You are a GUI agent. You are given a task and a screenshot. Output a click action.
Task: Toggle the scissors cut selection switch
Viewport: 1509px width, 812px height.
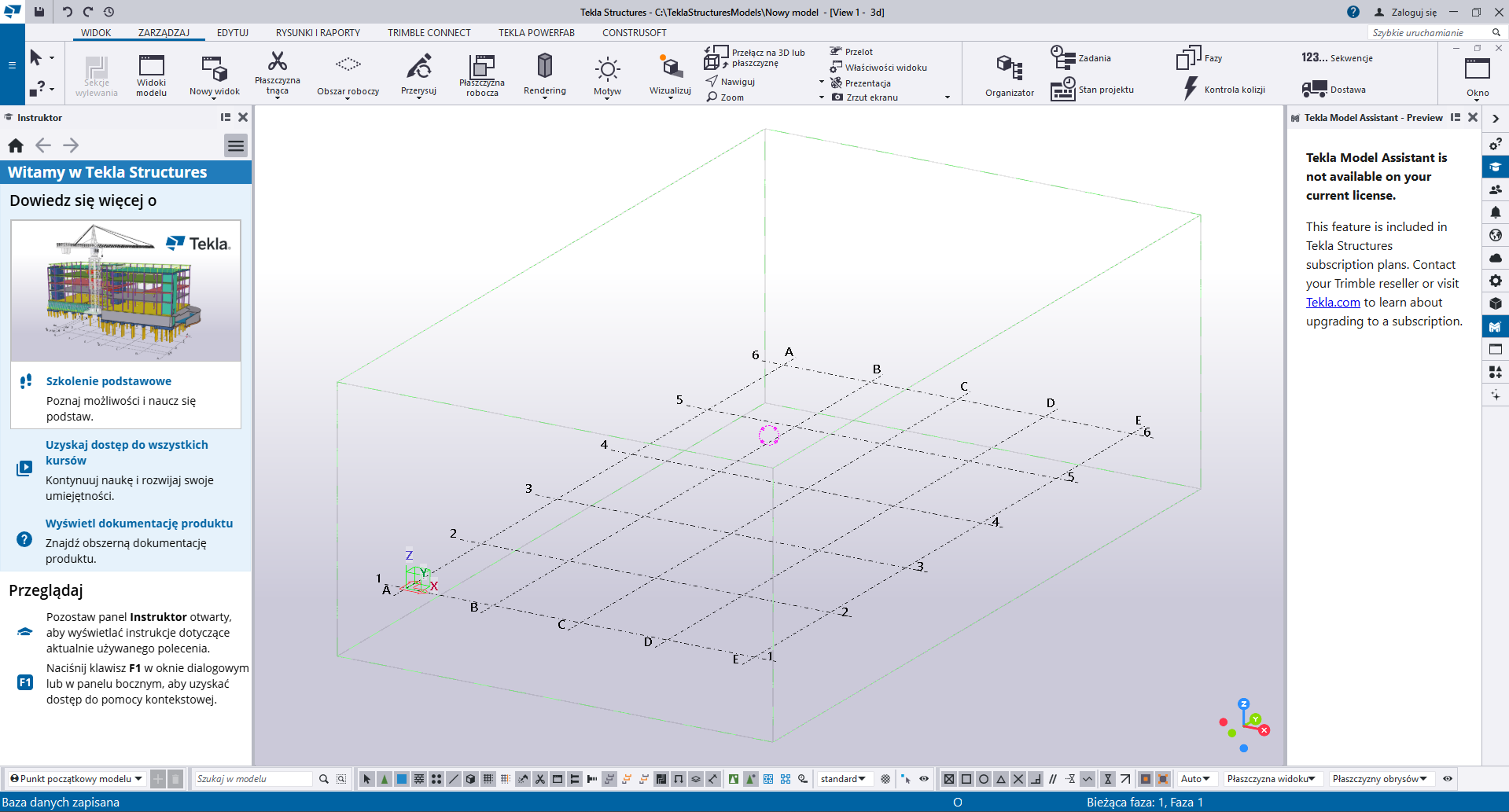pyautogui.click(x=540, y=779)
